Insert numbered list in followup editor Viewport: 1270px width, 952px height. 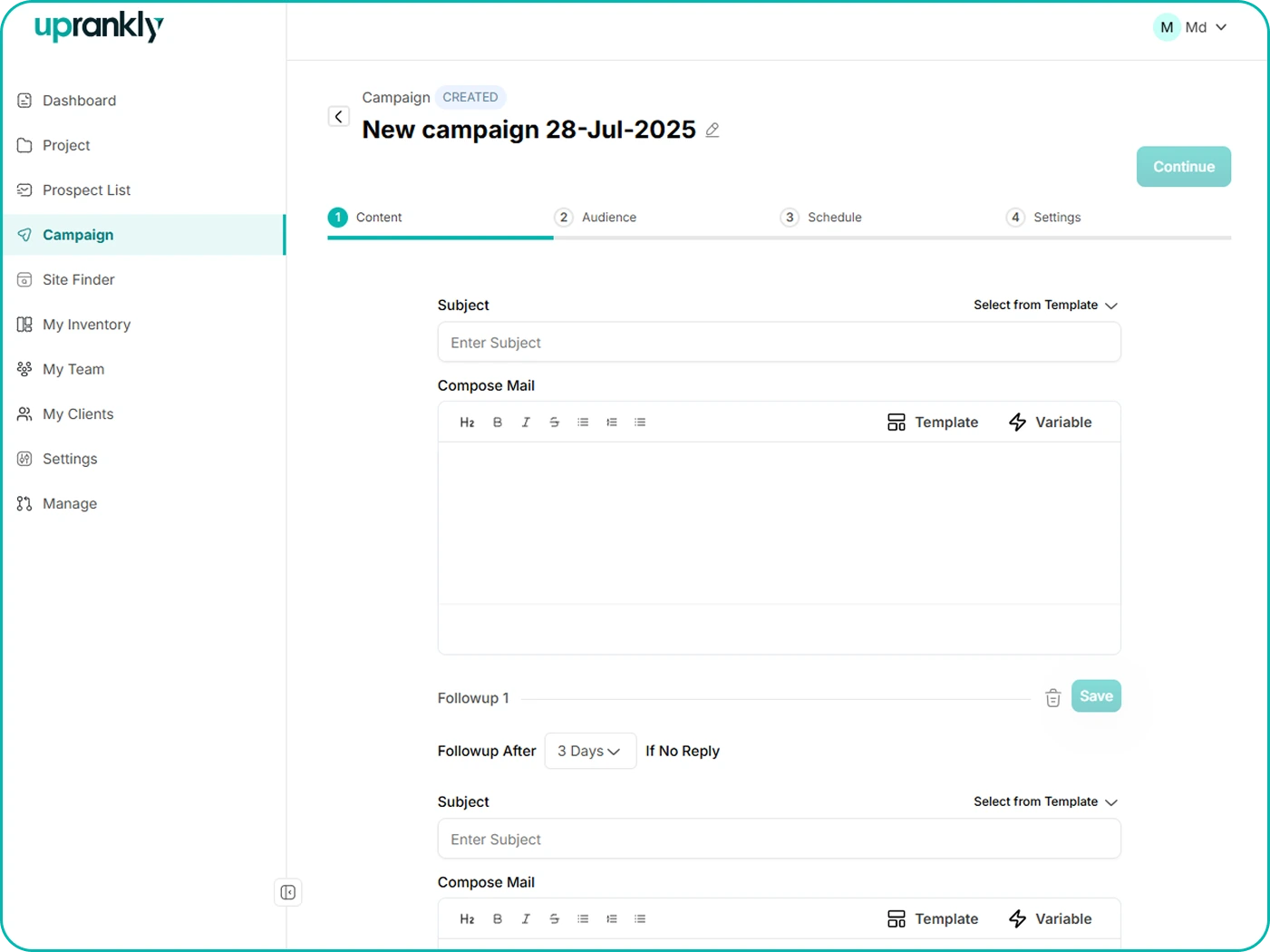612,919
